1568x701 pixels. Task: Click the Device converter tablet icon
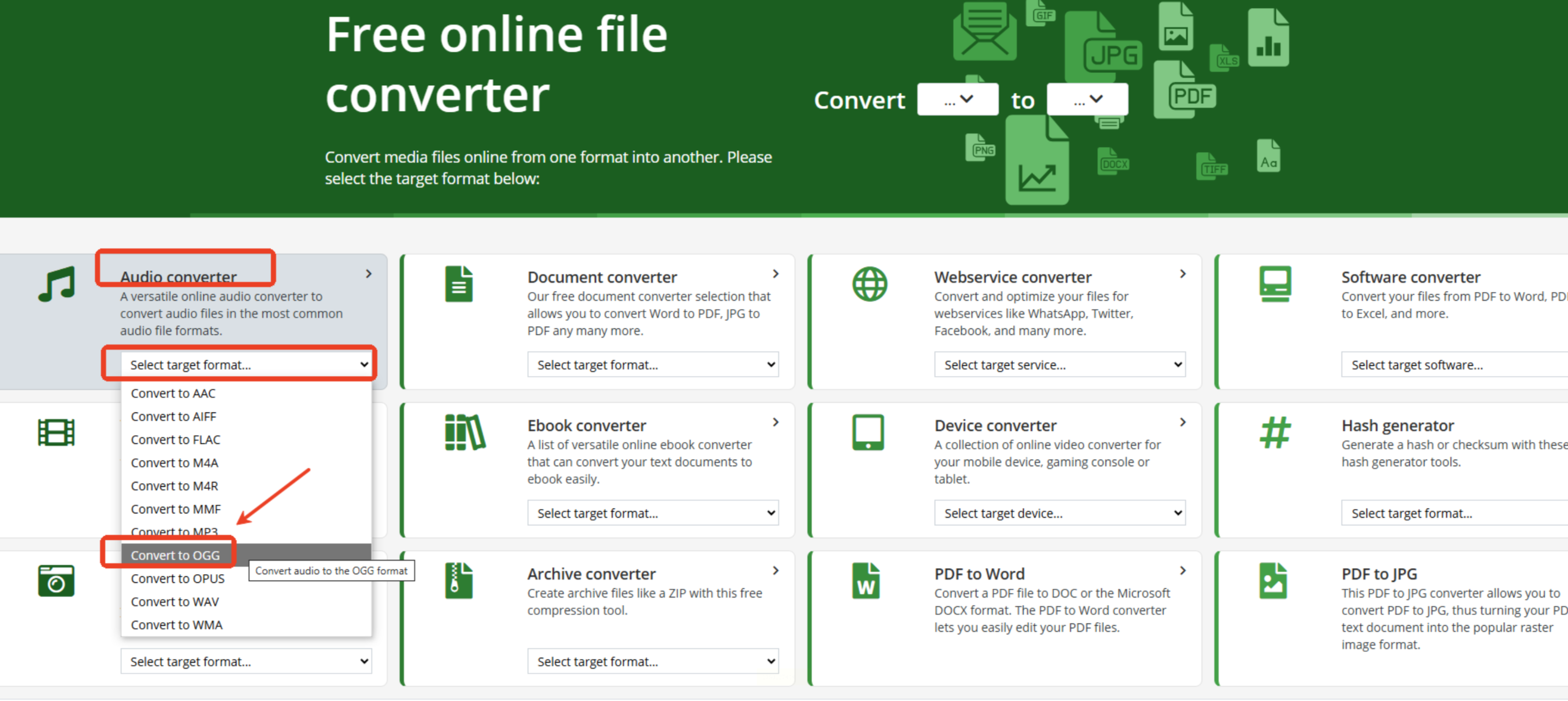pos(868,432)
